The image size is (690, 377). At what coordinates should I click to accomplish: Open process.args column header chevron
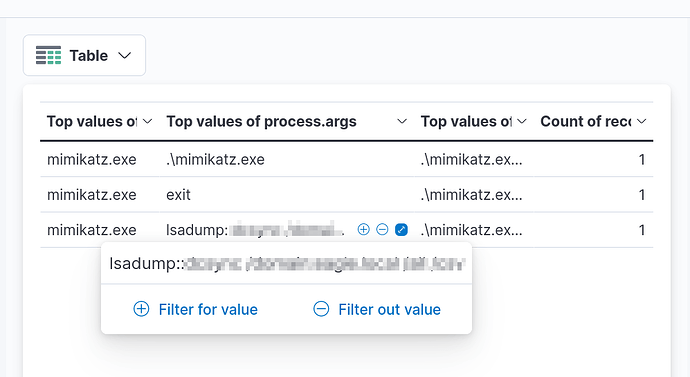click(402, 121)
